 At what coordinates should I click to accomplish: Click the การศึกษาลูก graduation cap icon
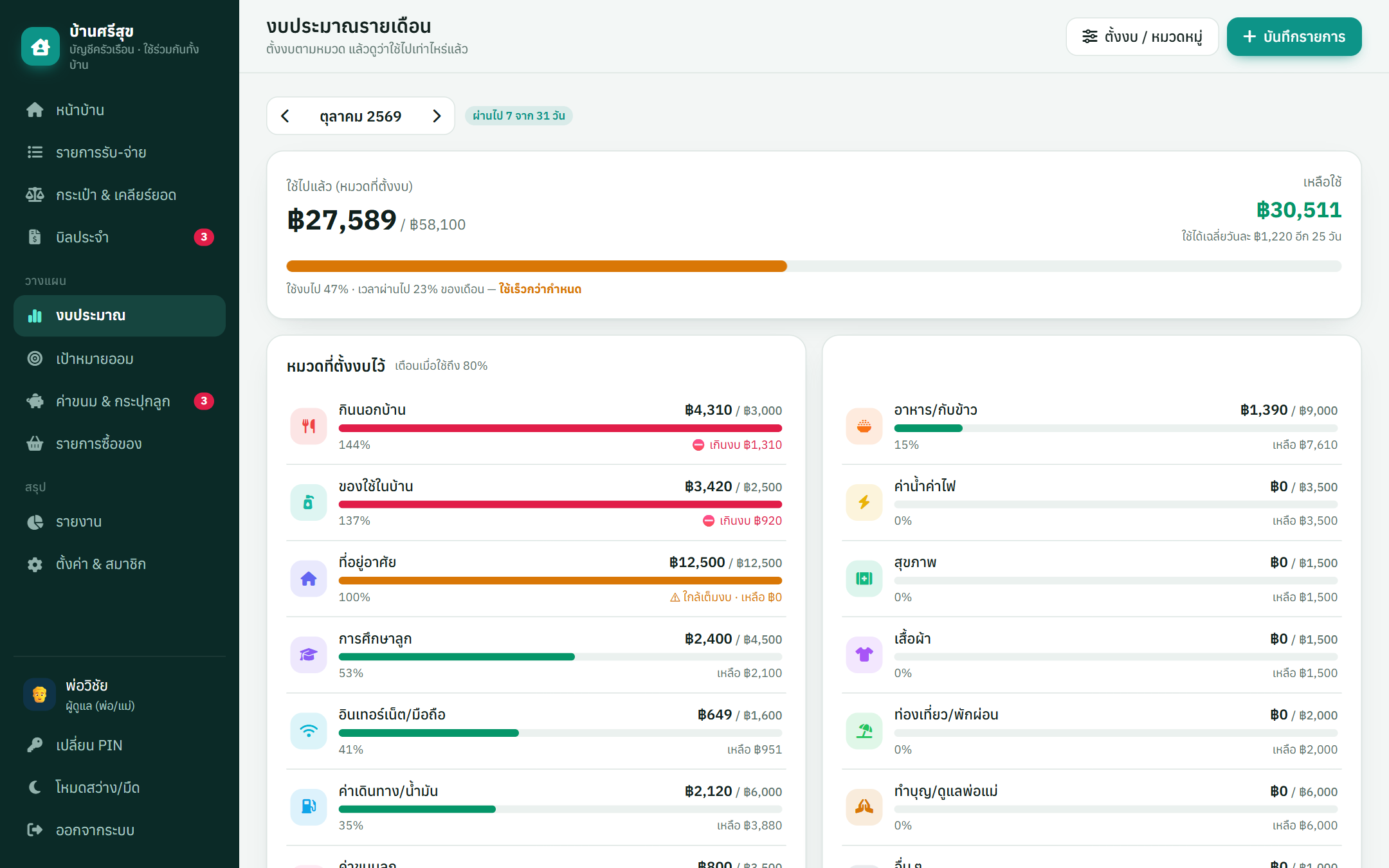pos(309,655)
